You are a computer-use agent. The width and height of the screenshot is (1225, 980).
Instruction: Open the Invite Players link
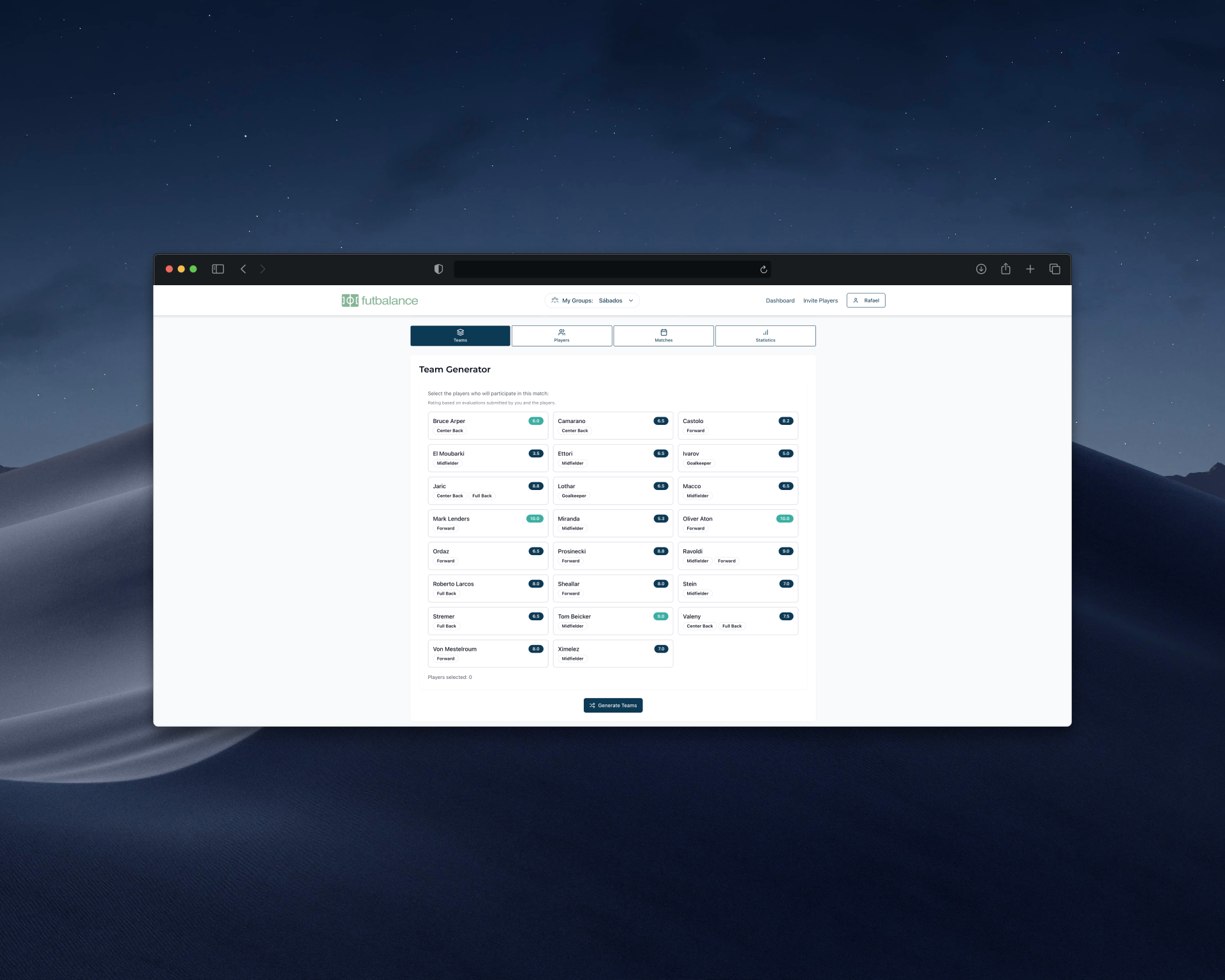tap(820, 300)
